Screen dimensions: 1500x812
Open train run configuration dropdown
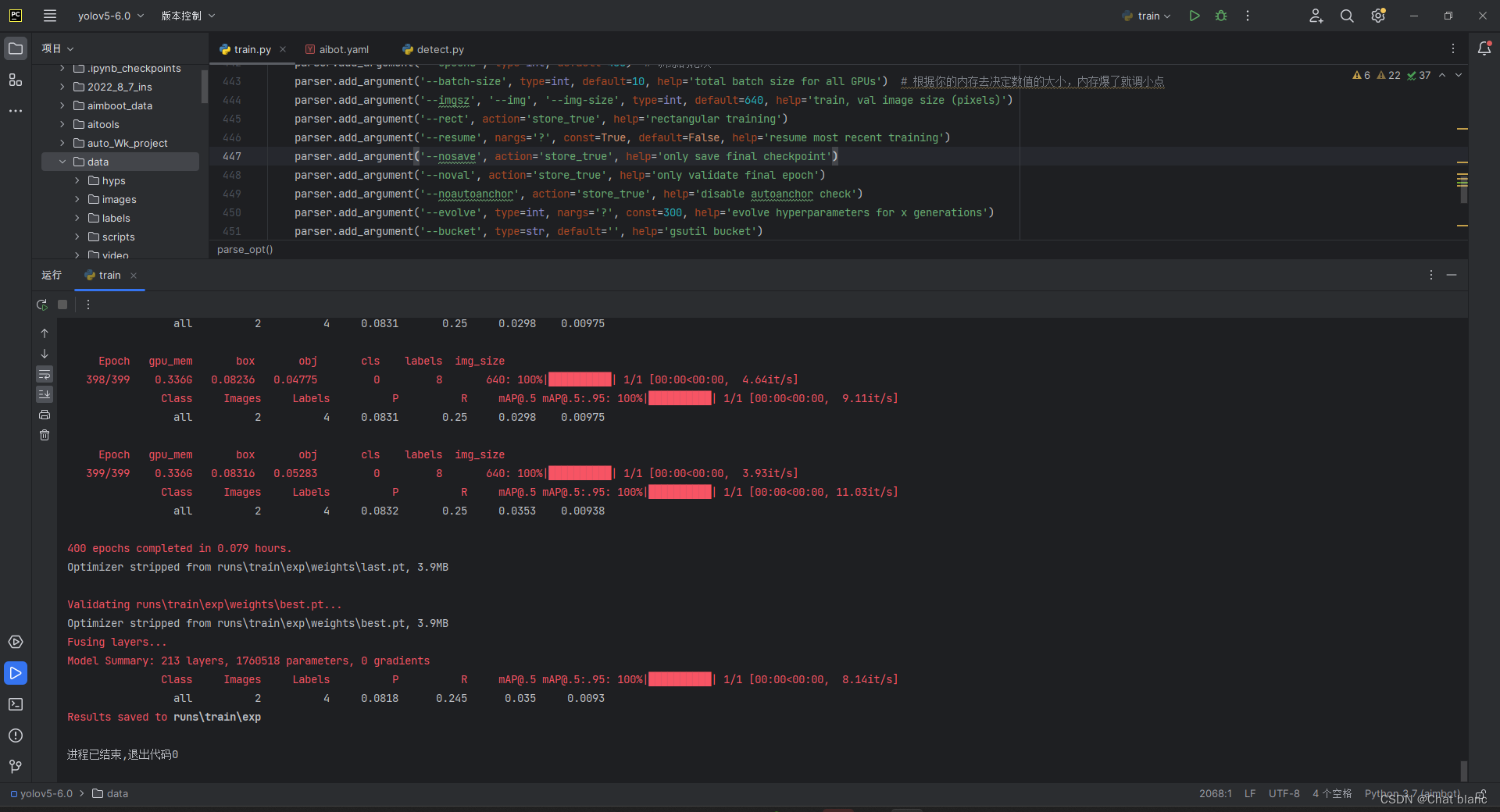coord(1147,16)
